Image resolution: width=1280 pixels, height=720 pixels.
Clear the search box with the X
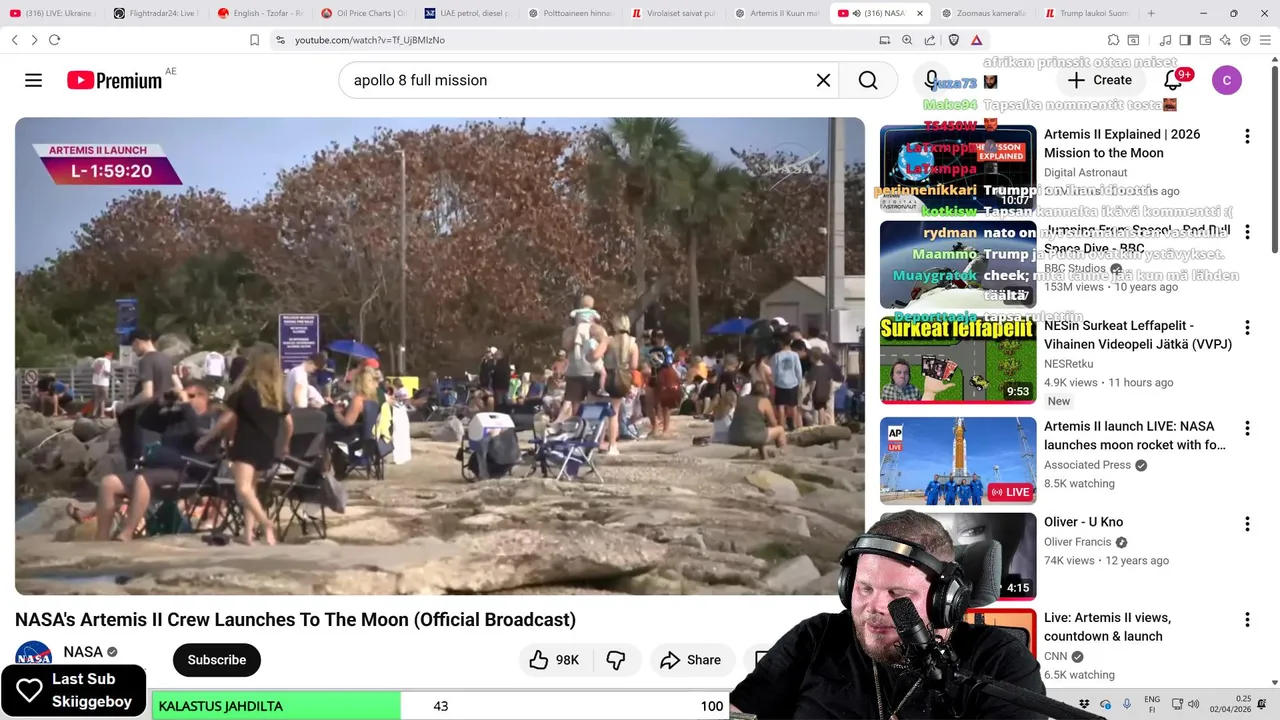pos(823,80)
